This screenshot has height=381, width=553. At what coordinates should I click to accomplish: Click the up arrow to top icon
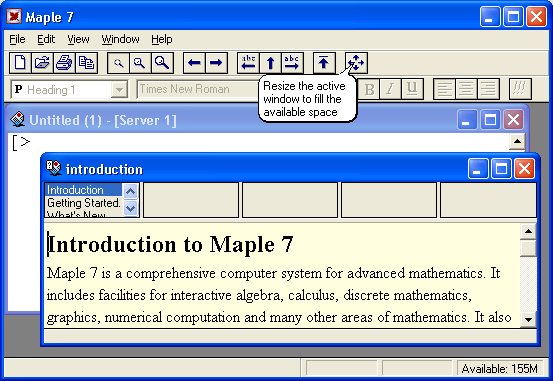click(x=324, y=63)
